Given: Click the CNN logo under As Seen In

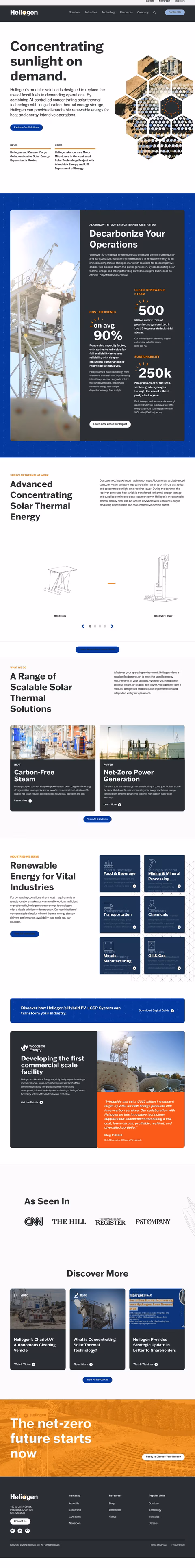Looking at the screenshot, I should tap(33, 1221).
